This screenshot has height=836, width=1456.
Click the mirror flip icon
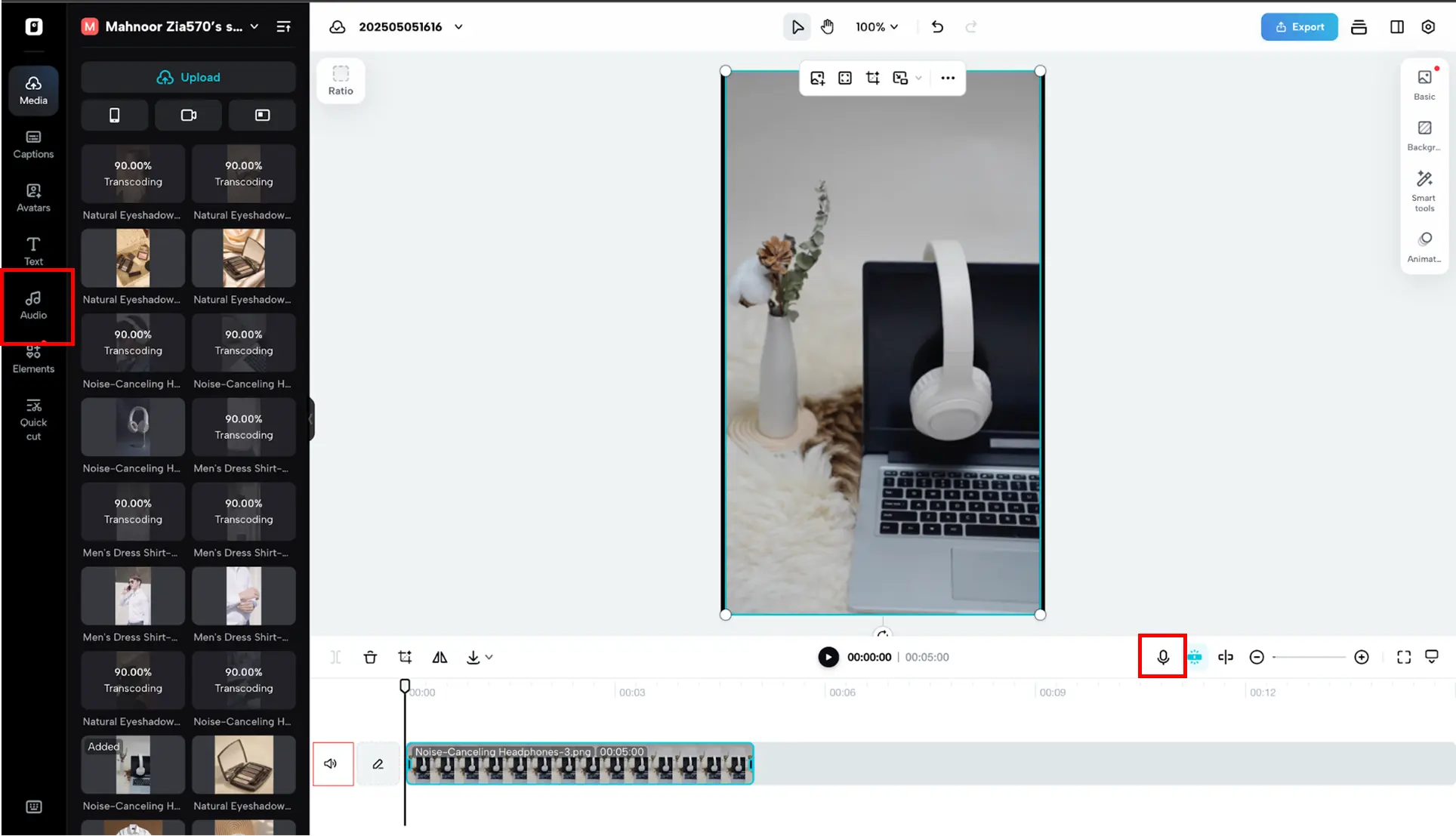(x=440, y=657)
